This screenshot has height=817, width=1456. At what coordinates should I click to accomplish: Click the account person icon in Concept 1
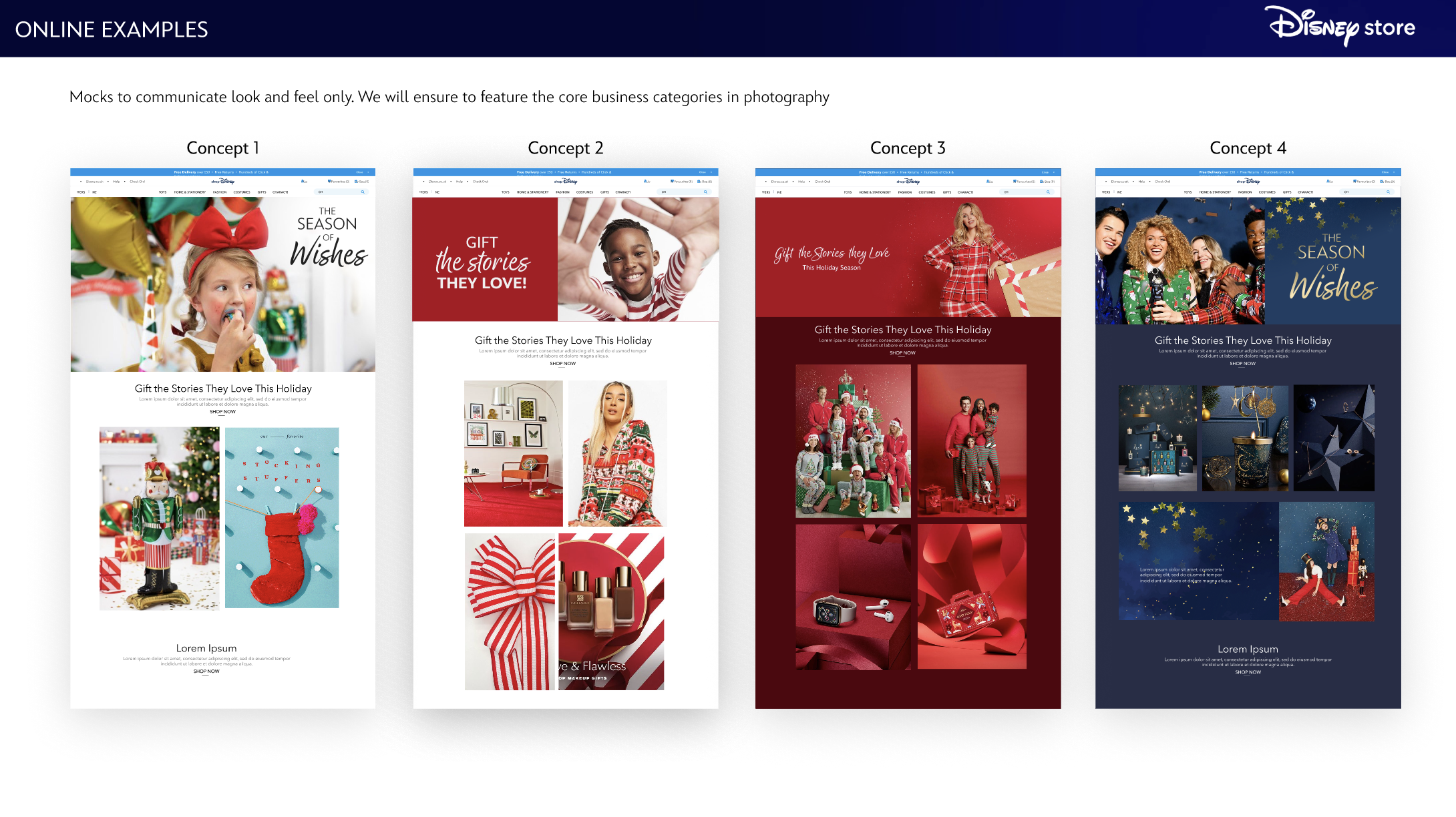tap(303, 181)
